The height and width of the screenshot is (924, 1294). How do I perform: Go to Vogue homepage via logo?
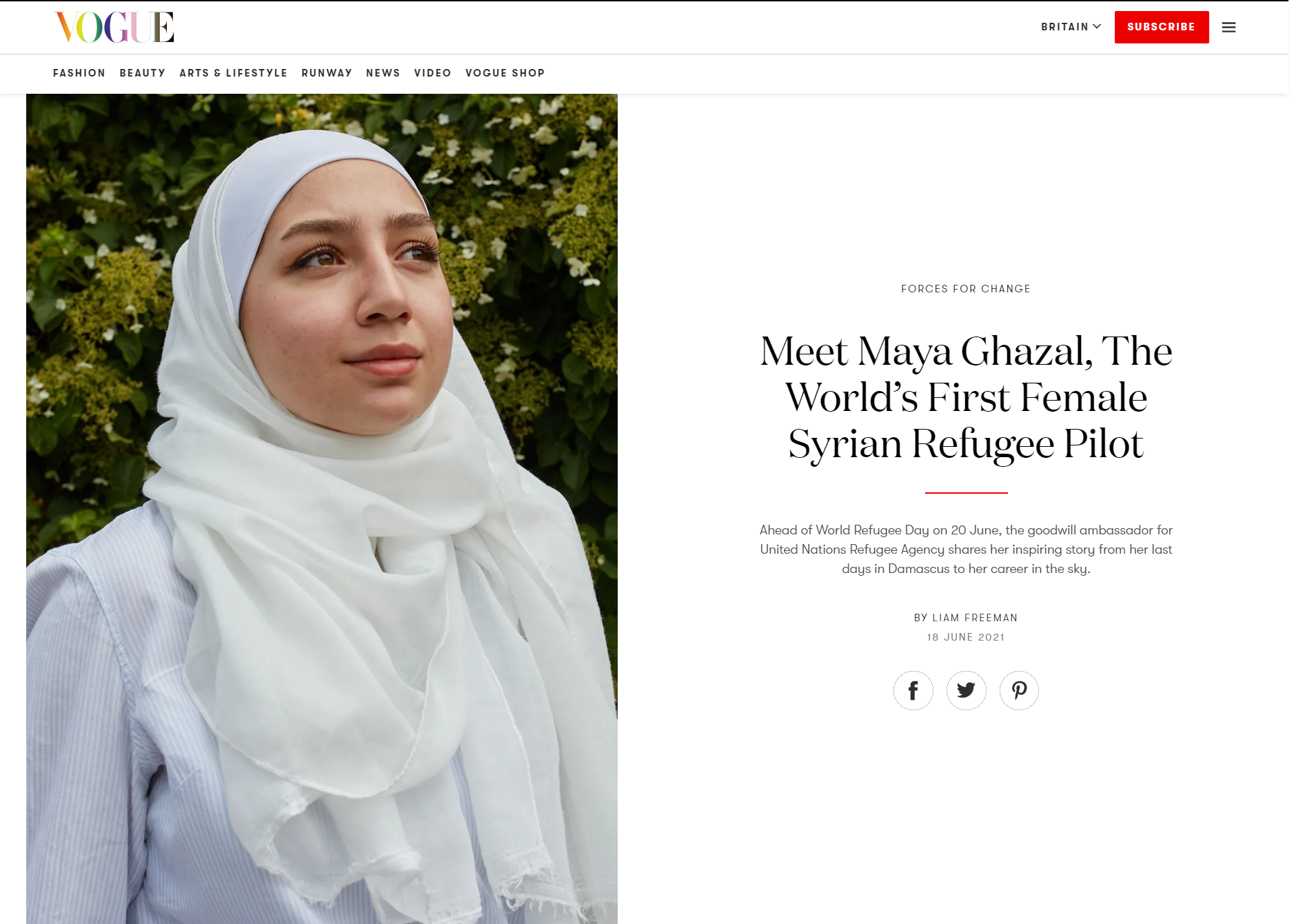114,28
